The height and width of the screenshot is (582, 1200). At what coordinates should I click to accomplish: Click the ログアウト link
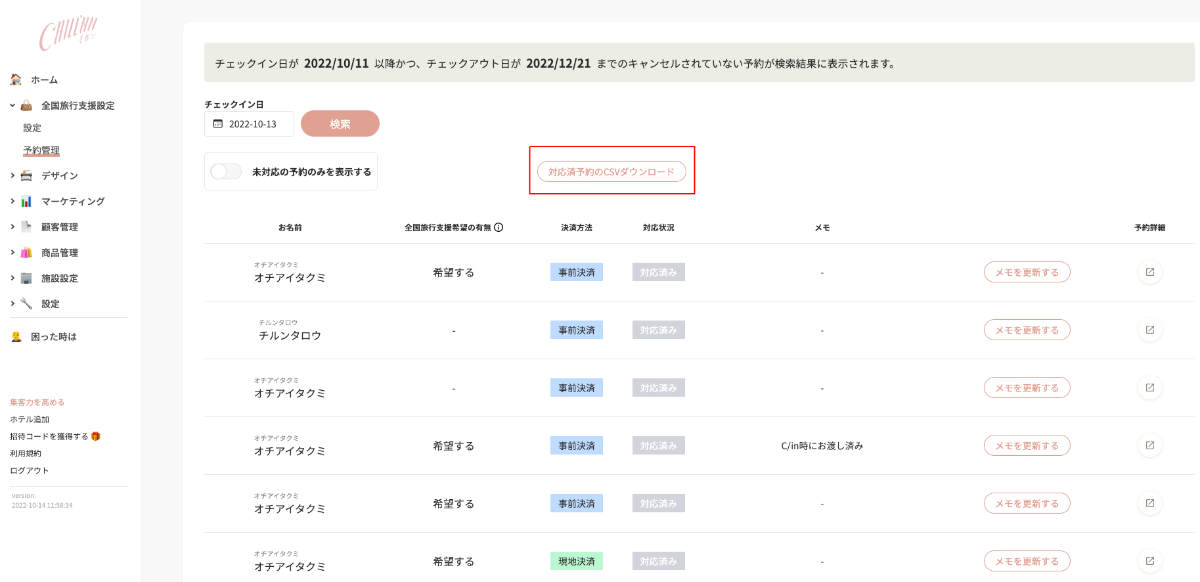29,470
